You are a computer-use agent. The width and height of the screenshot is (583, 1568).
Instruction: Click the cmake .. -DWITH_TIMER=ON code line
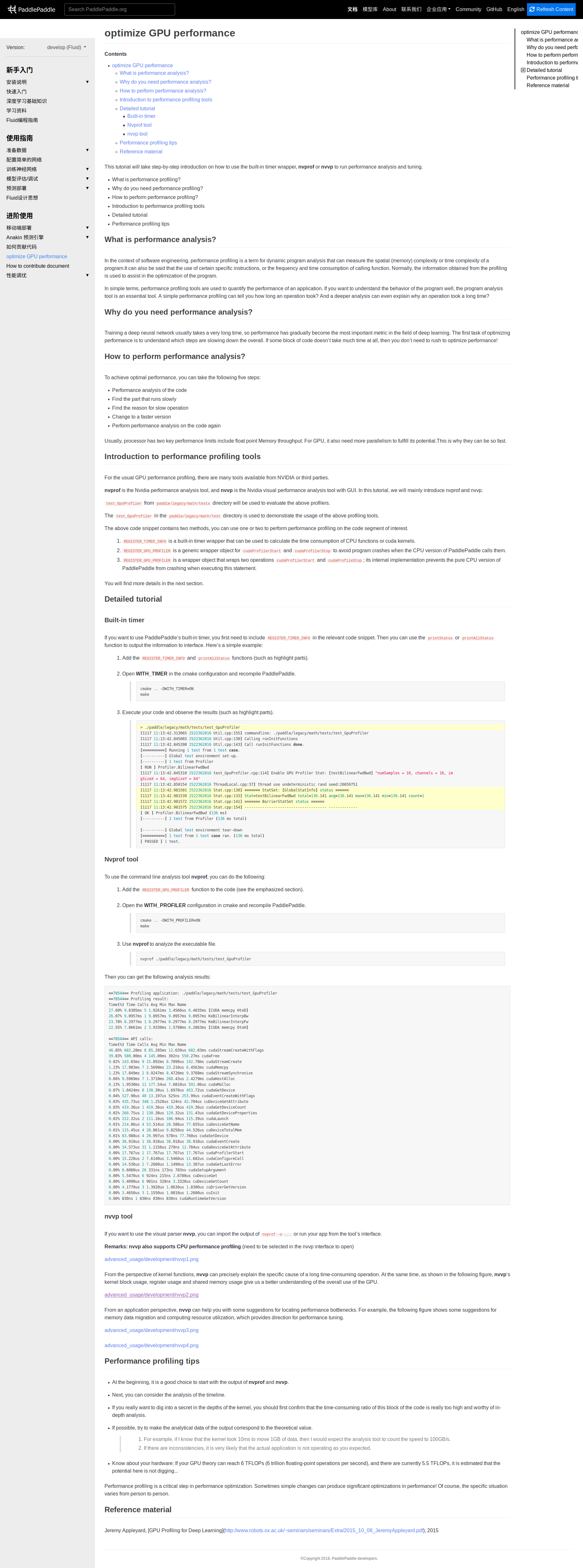(167, 689)
